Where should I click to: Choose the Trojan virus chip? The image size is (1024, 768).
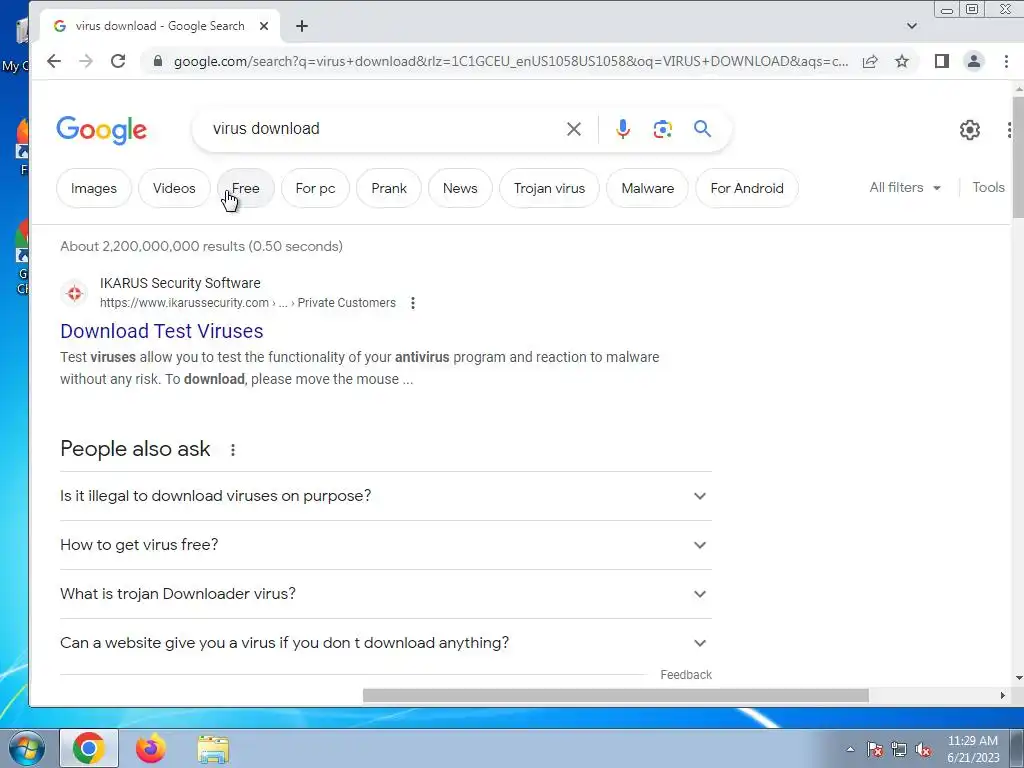pos(549,188)
